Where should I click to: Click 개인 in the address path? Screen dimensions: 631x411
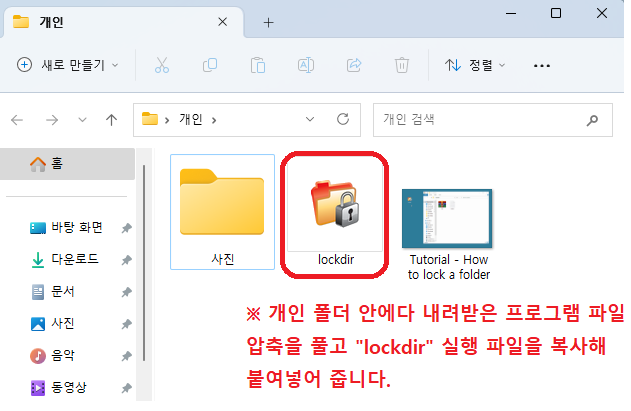190,119
